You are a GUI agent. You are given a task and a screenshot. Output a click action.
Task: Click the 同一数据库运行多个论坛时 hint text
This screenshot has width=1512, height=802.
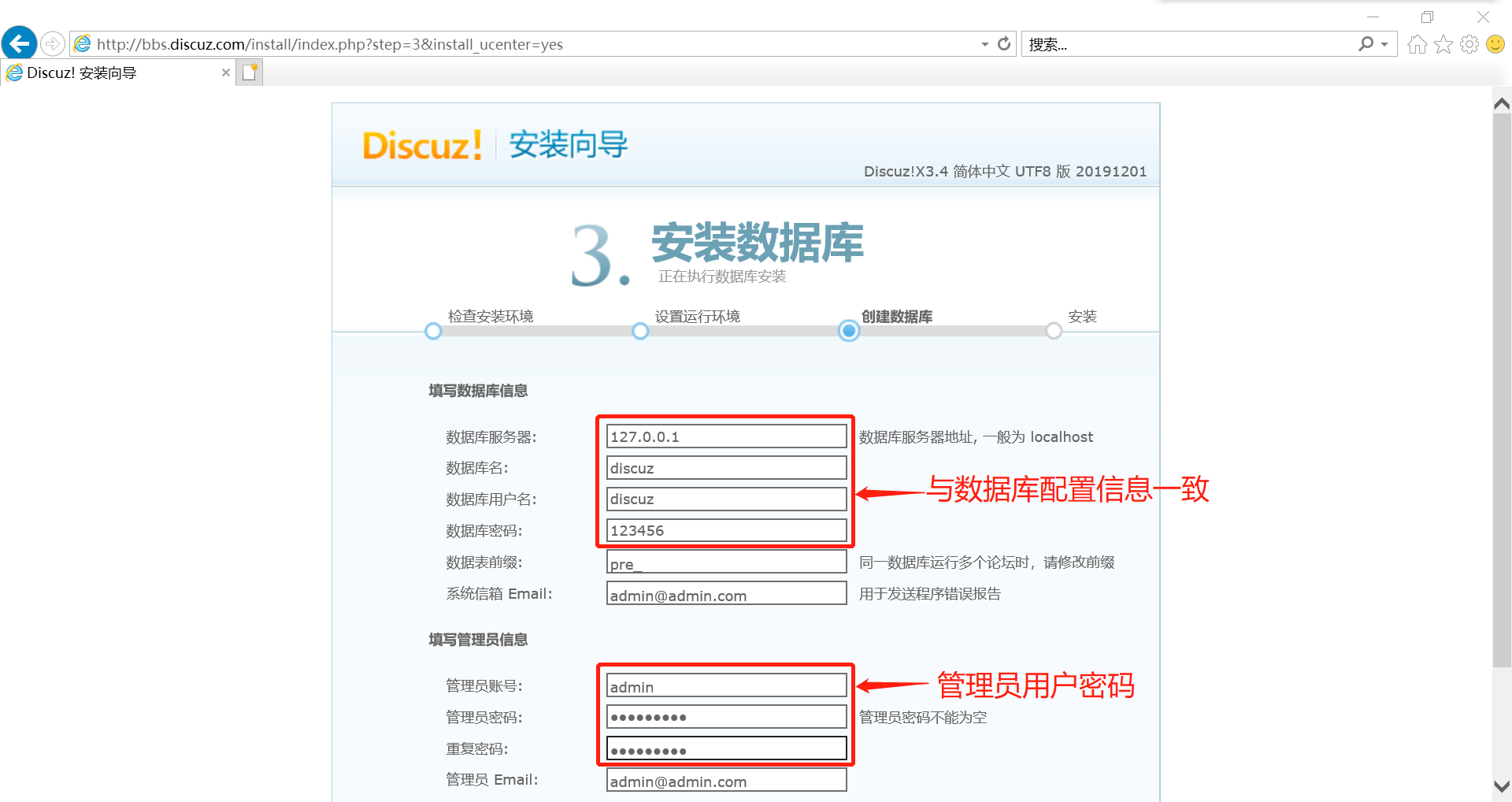987,563
